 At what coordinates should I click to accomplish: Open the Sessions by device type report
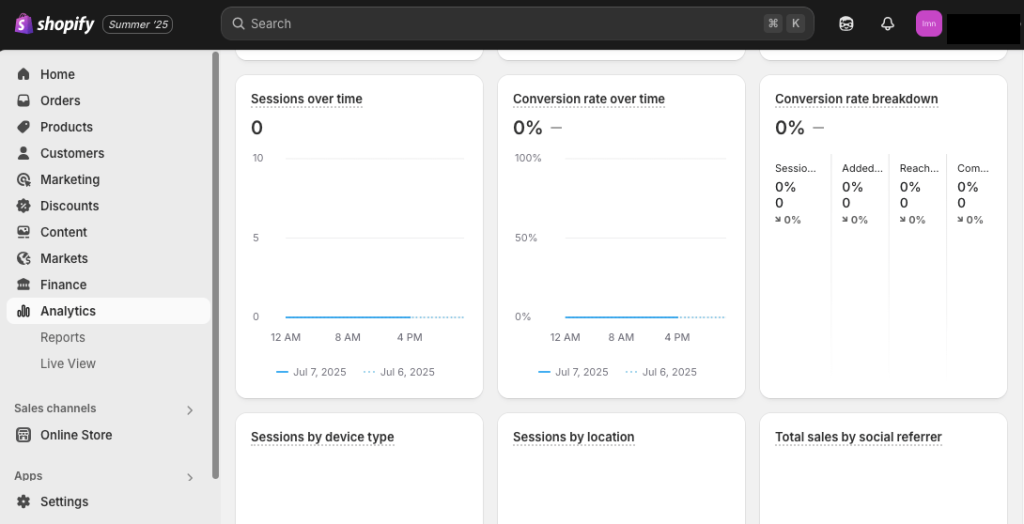pos(322,436)
